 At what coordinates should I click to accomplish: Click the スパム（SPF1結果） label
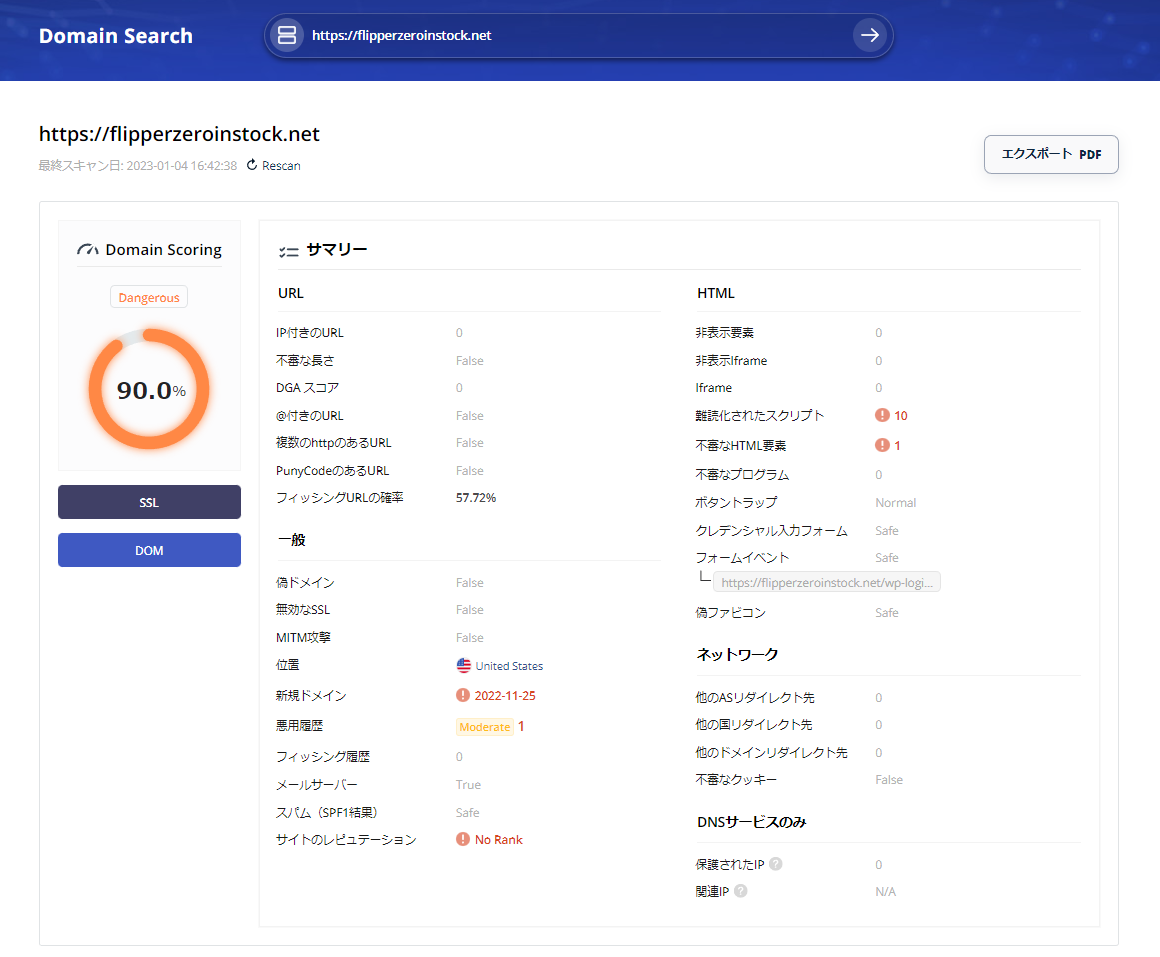point(326,812)
